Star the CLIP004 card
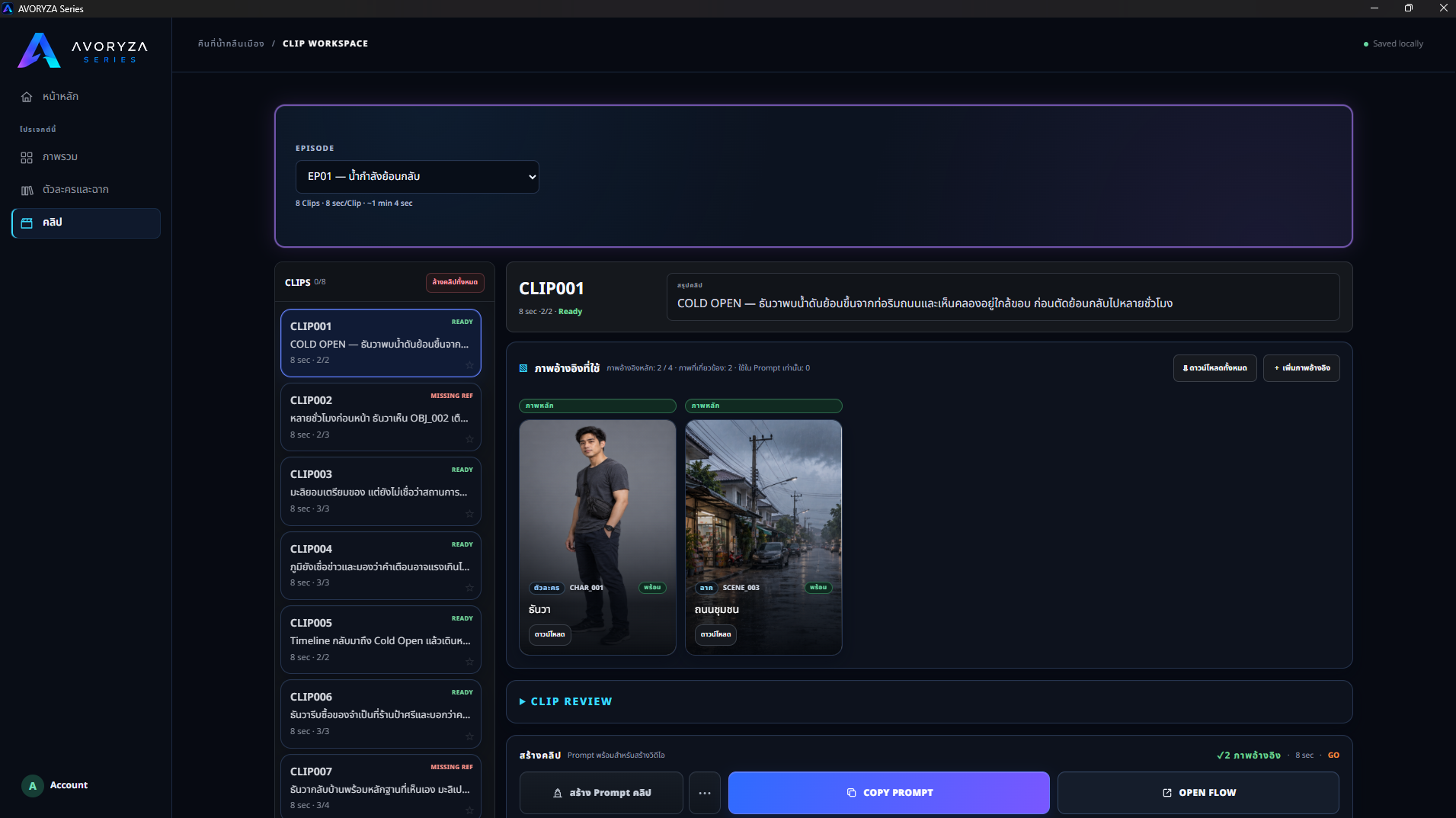The height and width of the screenshot is (818, 1456). click(x=469, y=588)
